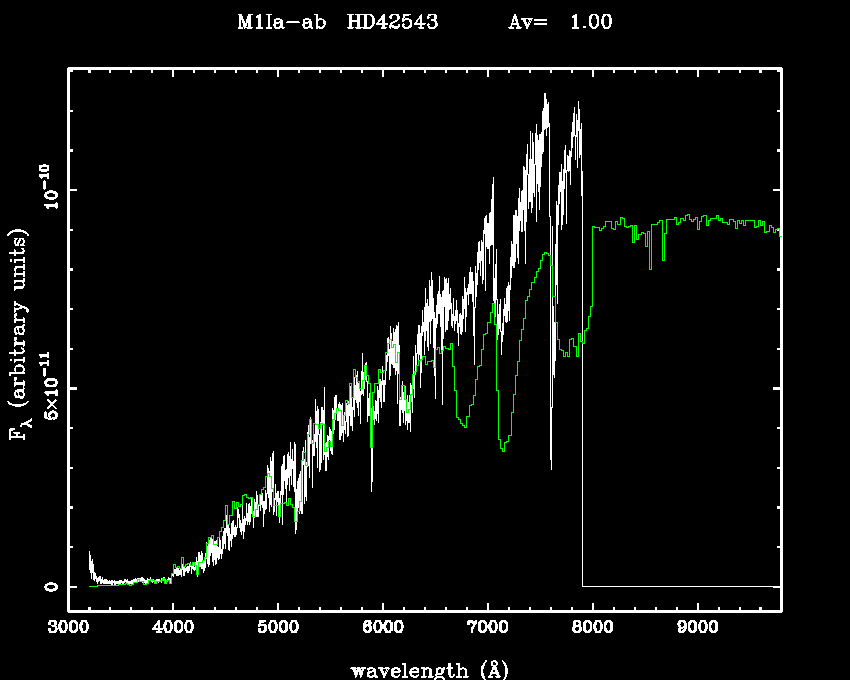Click the deepest green curve dip near 7150 Å

(503, 449)
